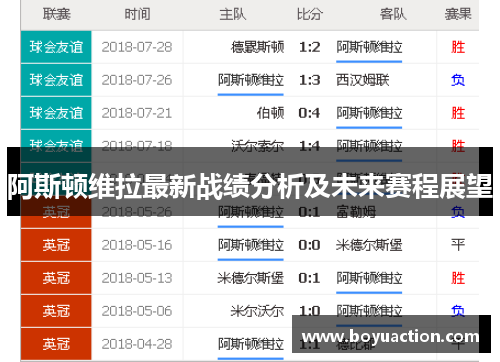Click the date 2018-07-28

[137, 47]
